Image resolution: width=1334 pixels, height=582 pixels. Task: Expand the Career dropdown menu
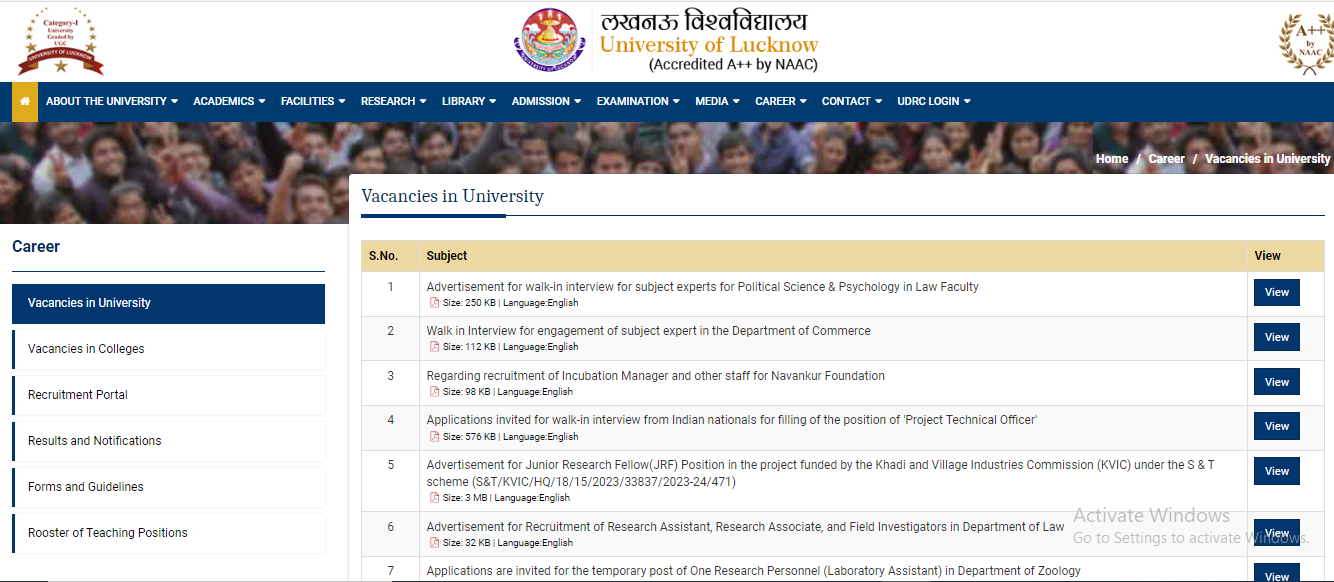781,102
